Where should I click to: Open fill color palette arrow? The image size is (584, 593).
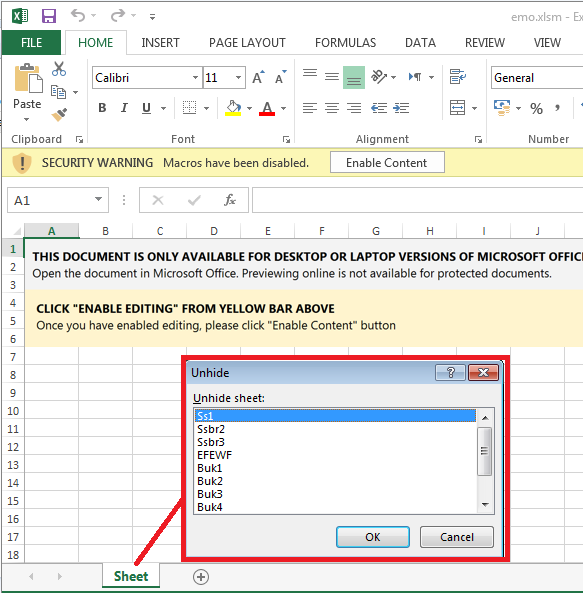(249, 109)
